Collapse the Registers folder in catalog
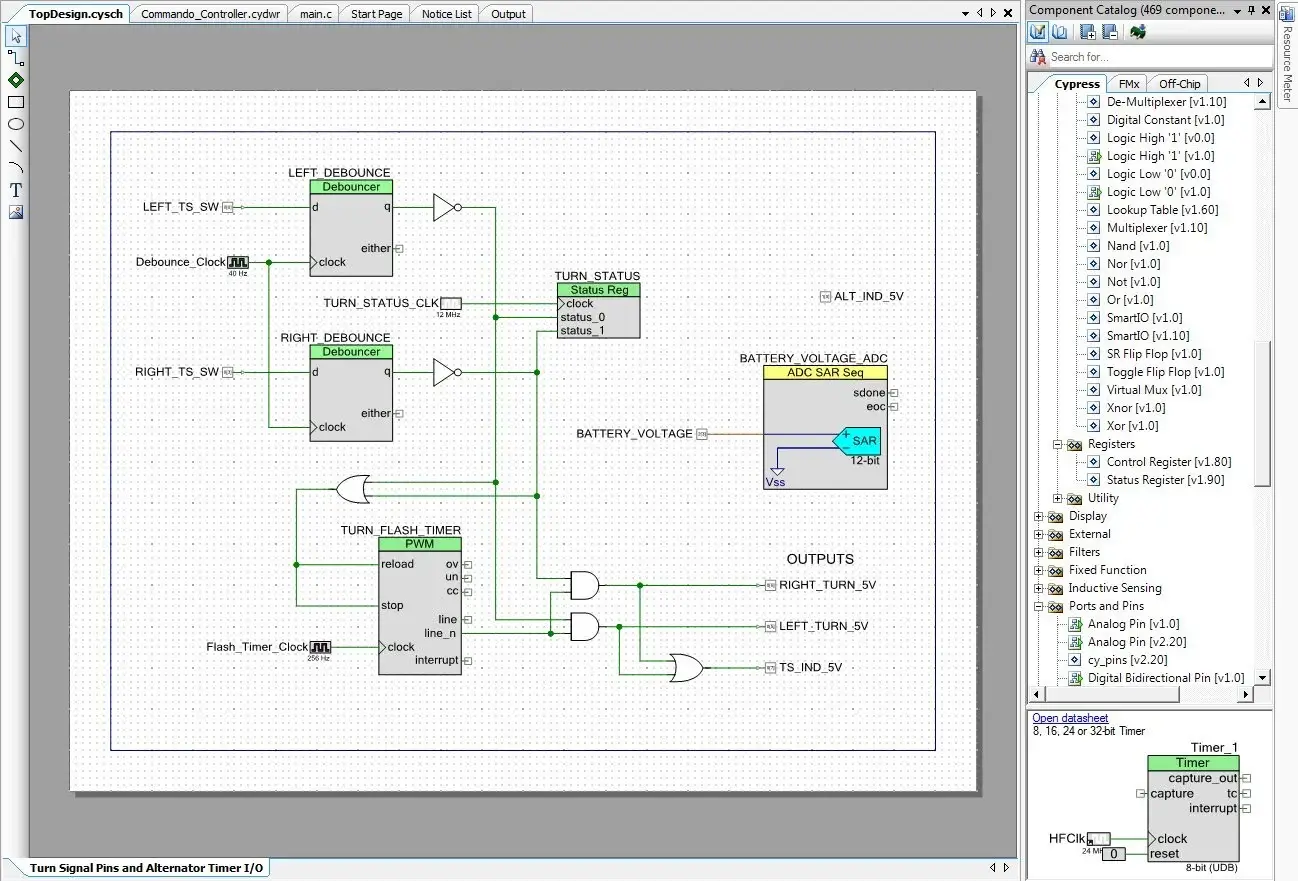The image size is (1298, 881). [x=1057, y=444]
